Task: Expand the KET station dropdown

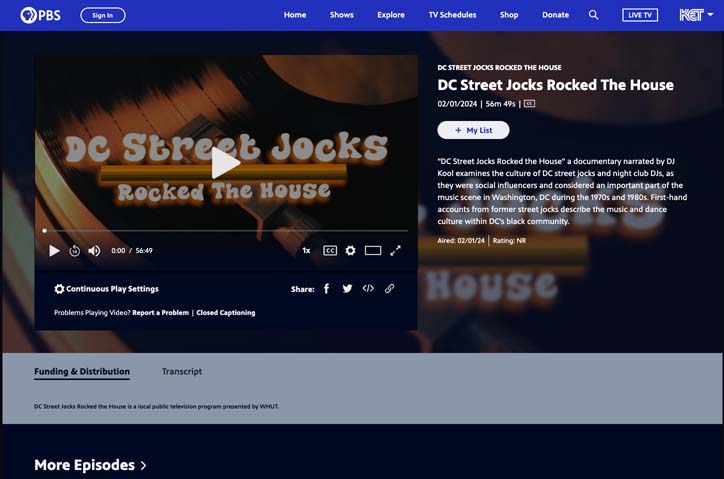Action: click(696, 15)
